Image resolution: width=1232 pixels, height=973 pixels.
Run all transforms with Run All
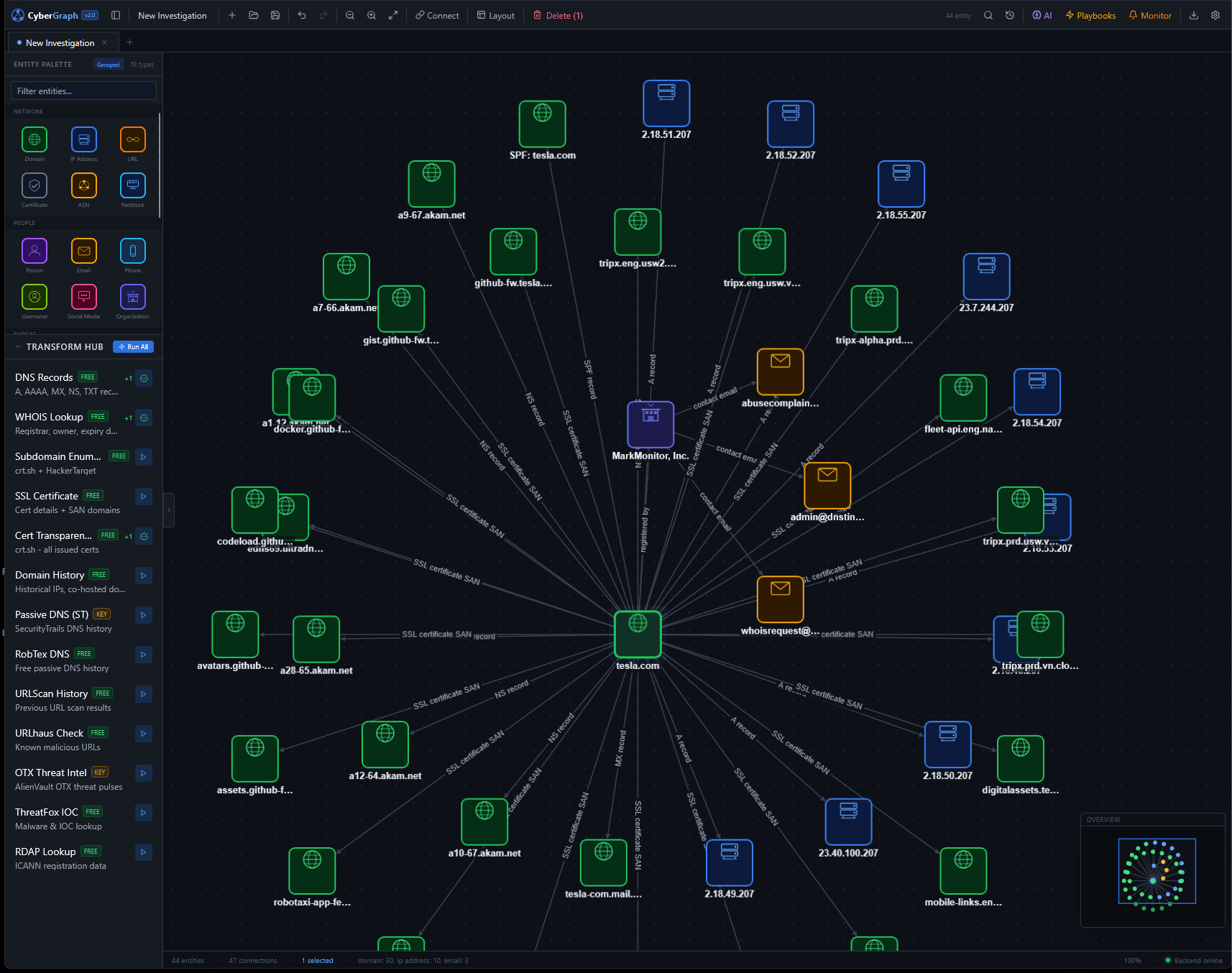point(134,347)
